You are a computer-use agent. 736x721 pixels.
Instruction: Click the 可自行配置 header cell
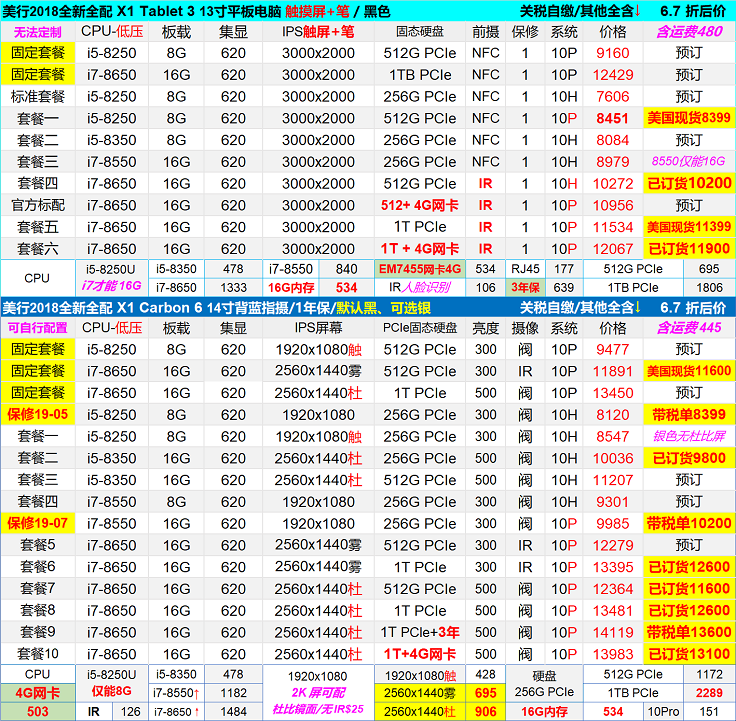[x=38, y=328]
